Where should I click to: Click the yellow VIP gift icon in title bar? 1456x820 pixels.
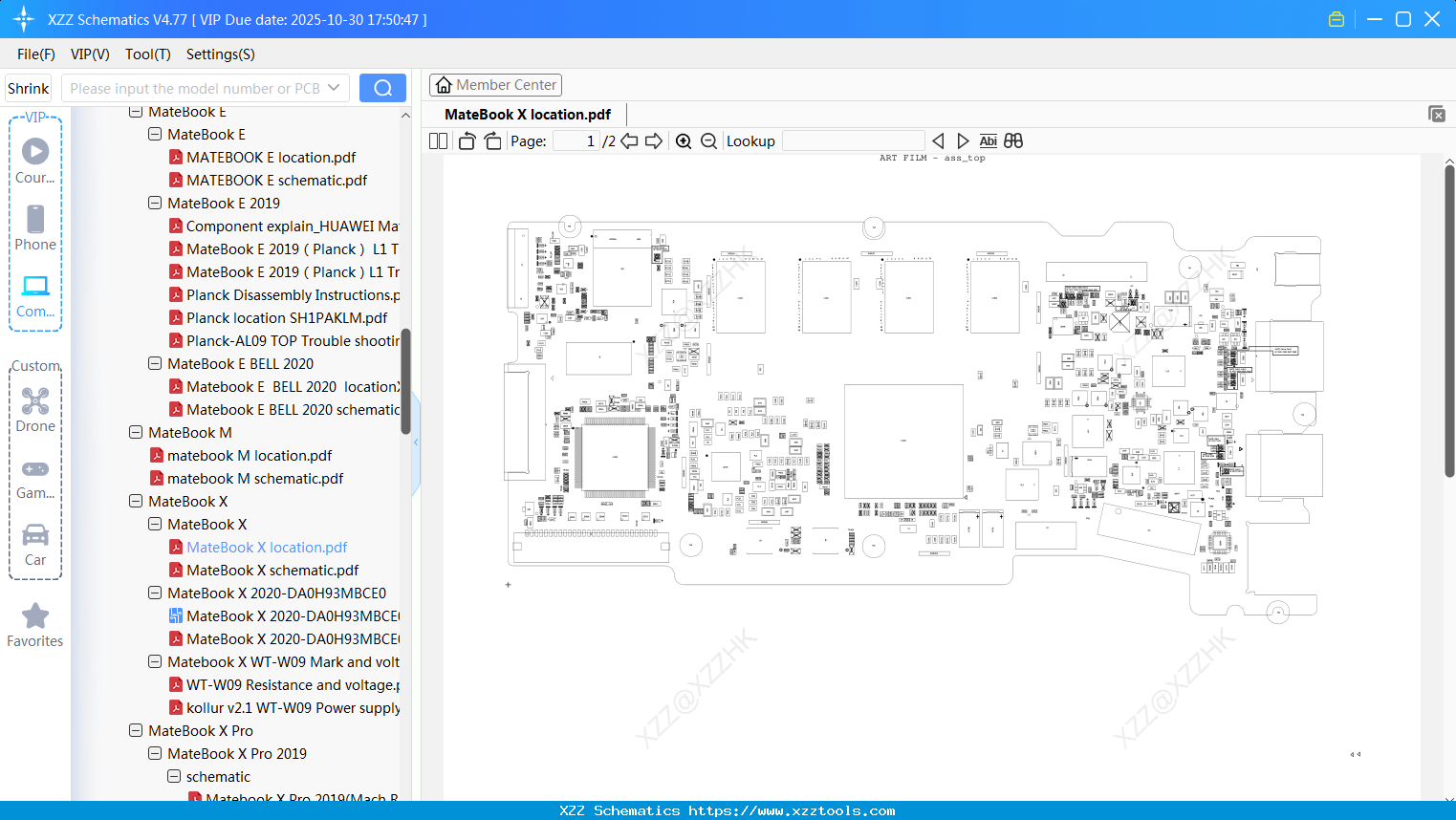1336,19
